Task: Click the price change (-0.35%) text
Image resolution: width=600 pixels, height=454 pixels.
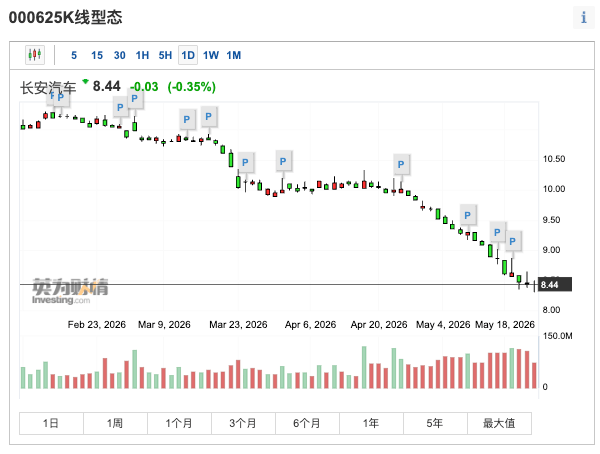Action: 191,87
